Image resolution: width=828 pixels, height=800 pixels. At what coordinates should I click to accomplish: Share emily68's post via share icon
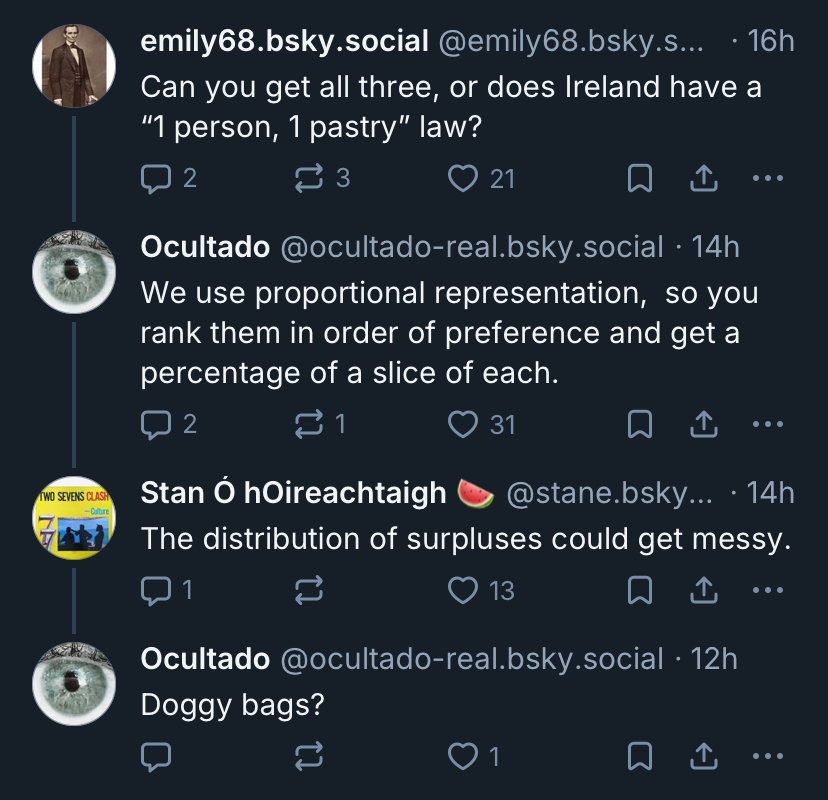[703, 178]
